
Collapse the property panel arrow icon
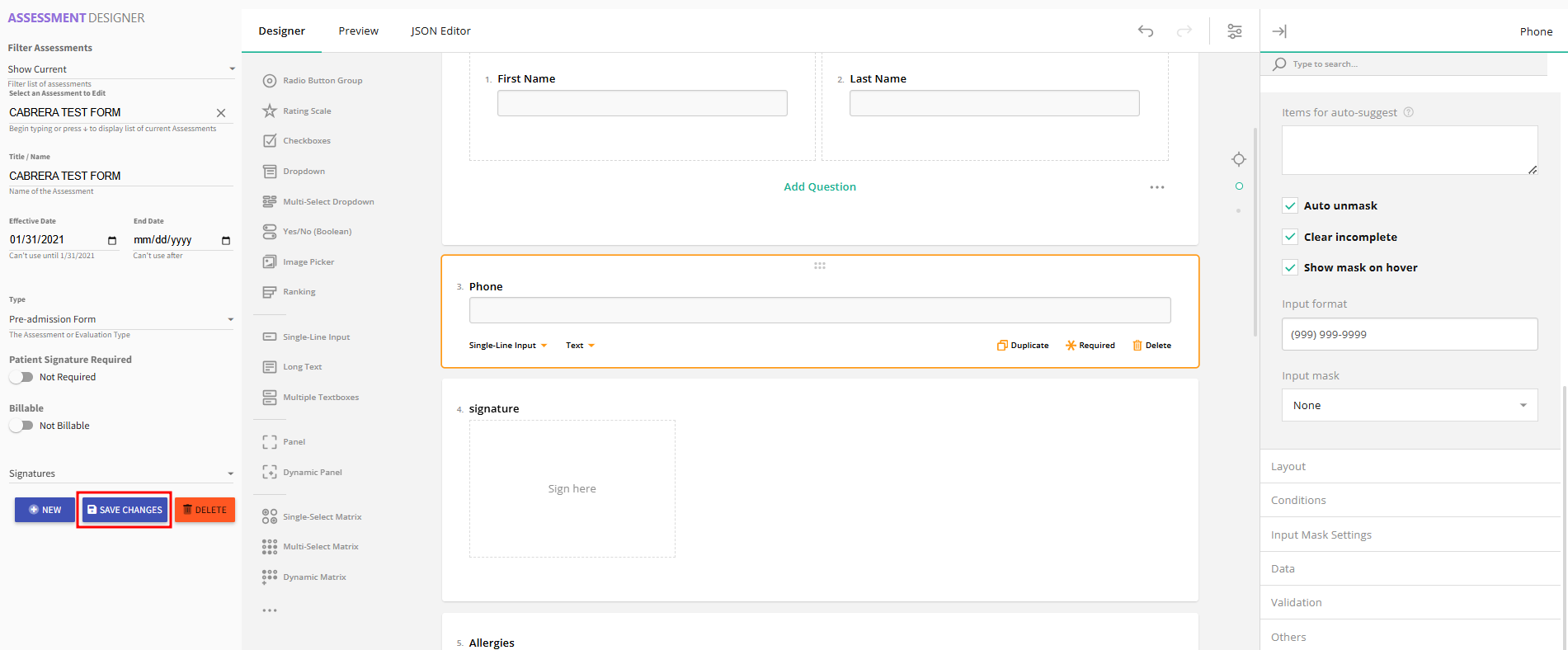[x=1278, y=31]
